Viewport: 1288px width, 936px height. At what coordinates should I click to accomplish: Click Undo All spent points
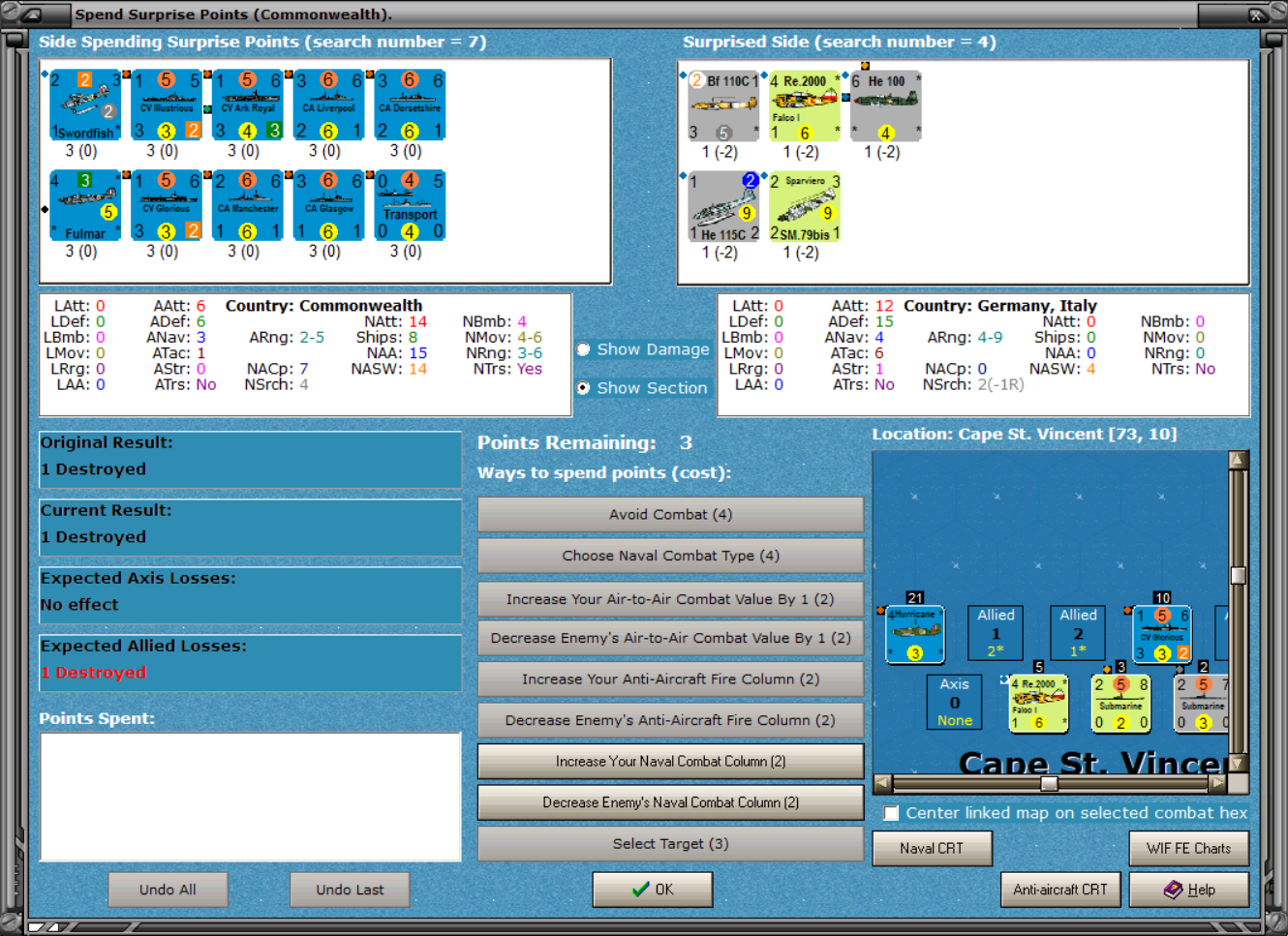pyautogui.click(x=168, y=890)
